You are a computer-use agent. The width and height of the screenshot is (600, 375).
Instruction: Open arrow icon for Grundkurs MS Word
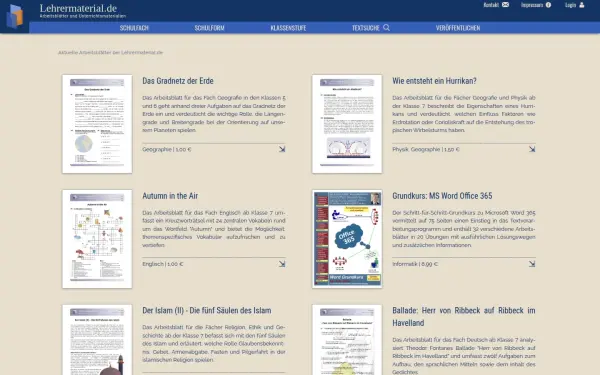[x=532, y=264]
